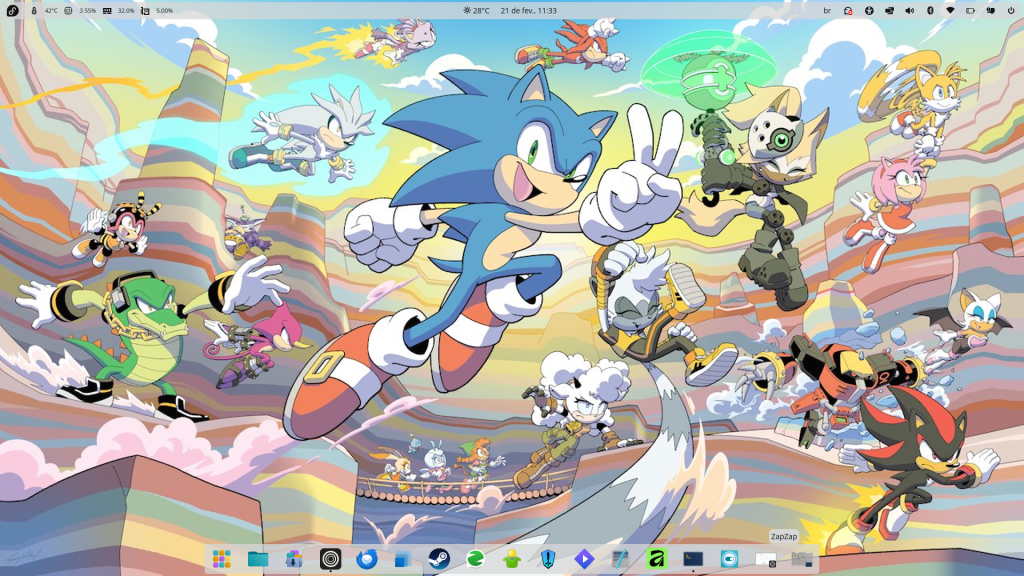Open the black concentric circles app
This screenshot has width=1024, height=576.
pos(330,559)
